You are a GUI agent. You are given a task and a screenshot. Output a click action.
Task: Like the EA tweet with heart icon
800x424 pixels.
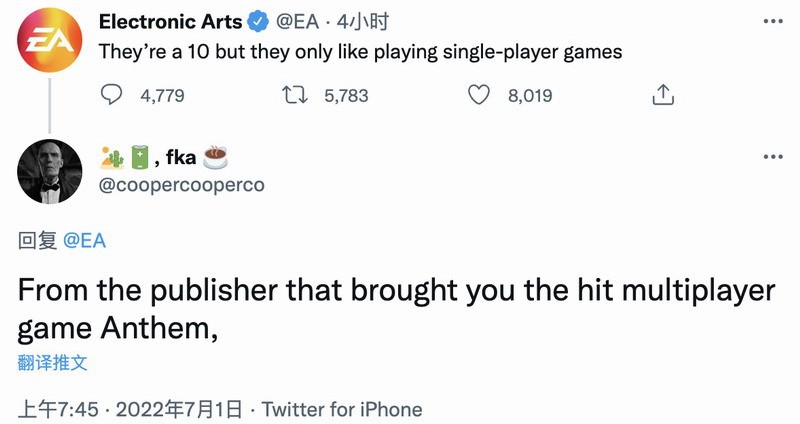480,95
